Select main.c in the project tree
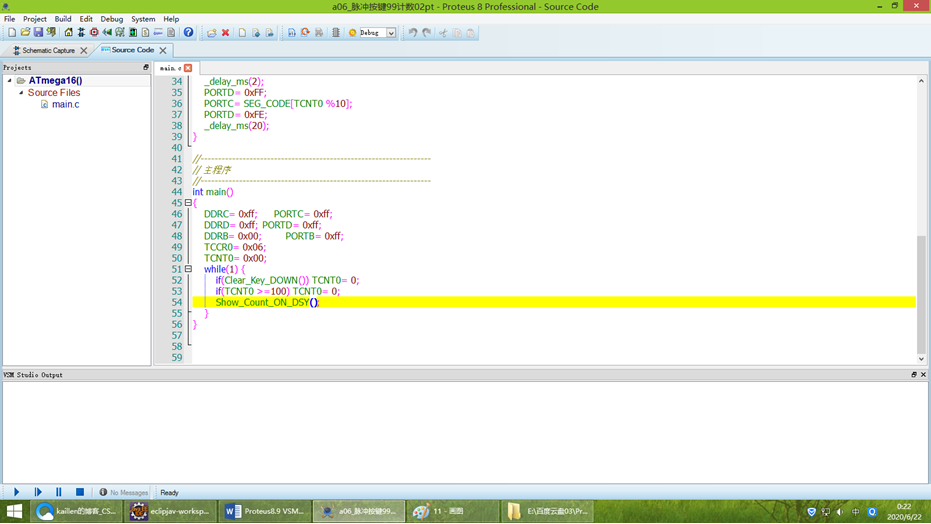The height and width of the screenshot is (524, 931). [65, 104]
